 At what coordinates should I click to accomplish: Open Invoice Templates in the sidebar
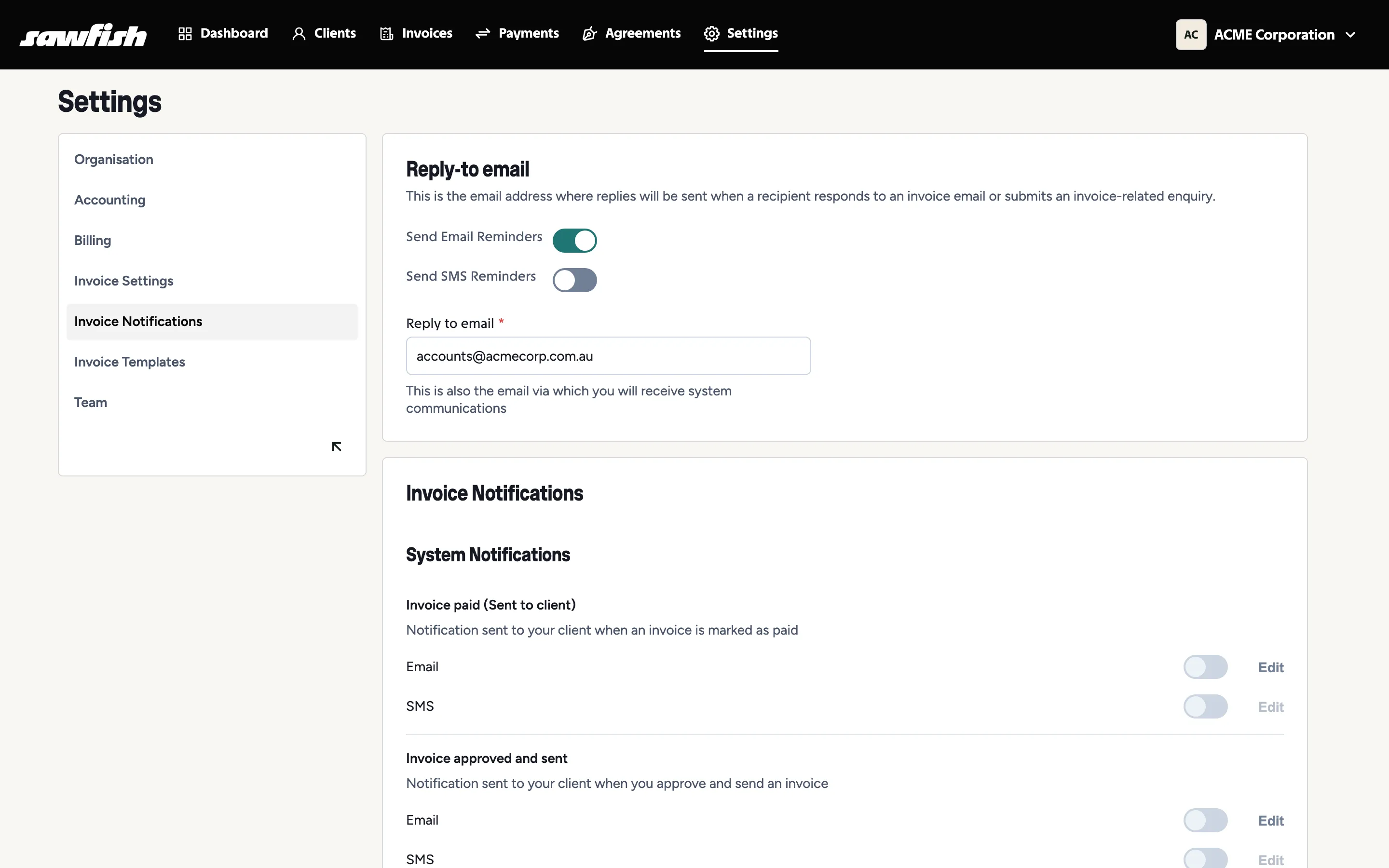212,362
